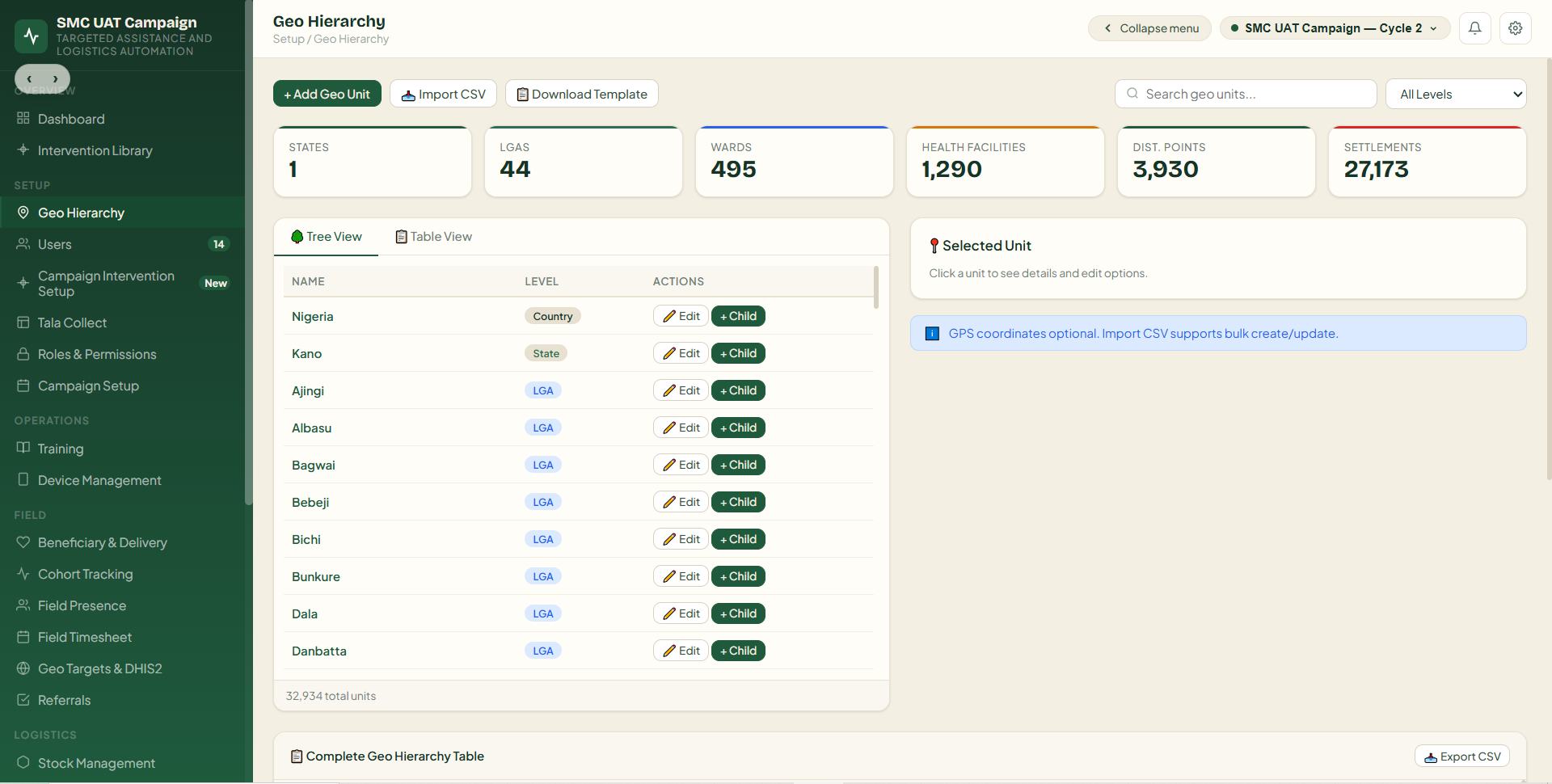Open the All Levels filter dropdown

[x=1456, y=94]
